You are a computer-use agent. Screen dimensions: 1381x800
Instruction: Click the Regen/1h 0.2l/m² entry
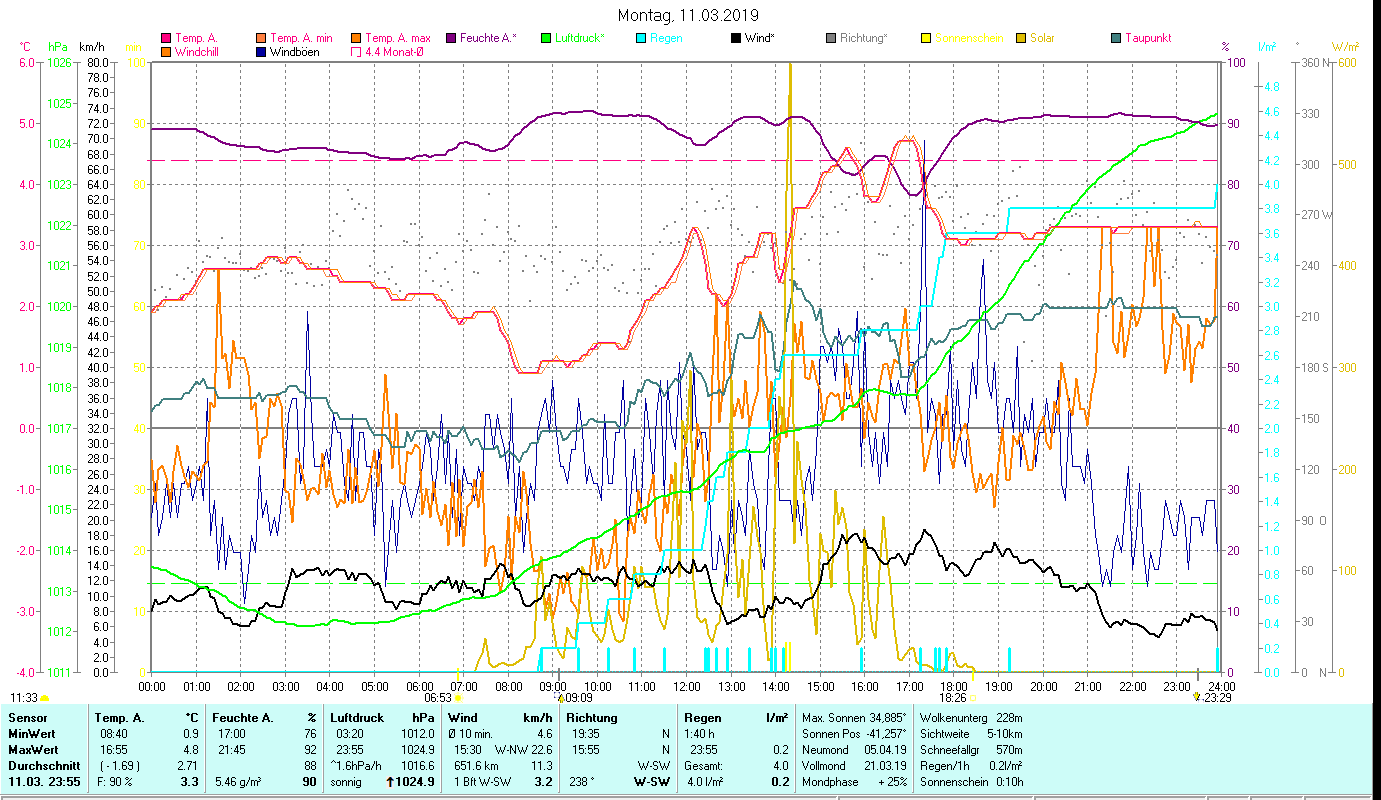click(970, 765)
